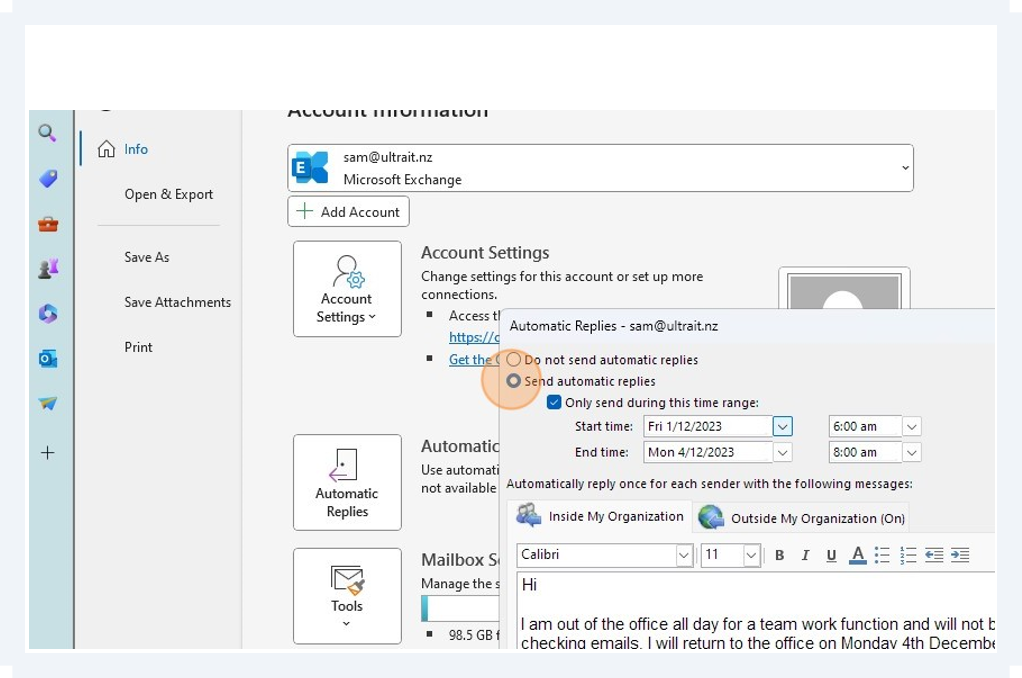Click the Automatic Replies button
Screen dimensions: 1022x678
pyautogui.click(x=347, y=482)
